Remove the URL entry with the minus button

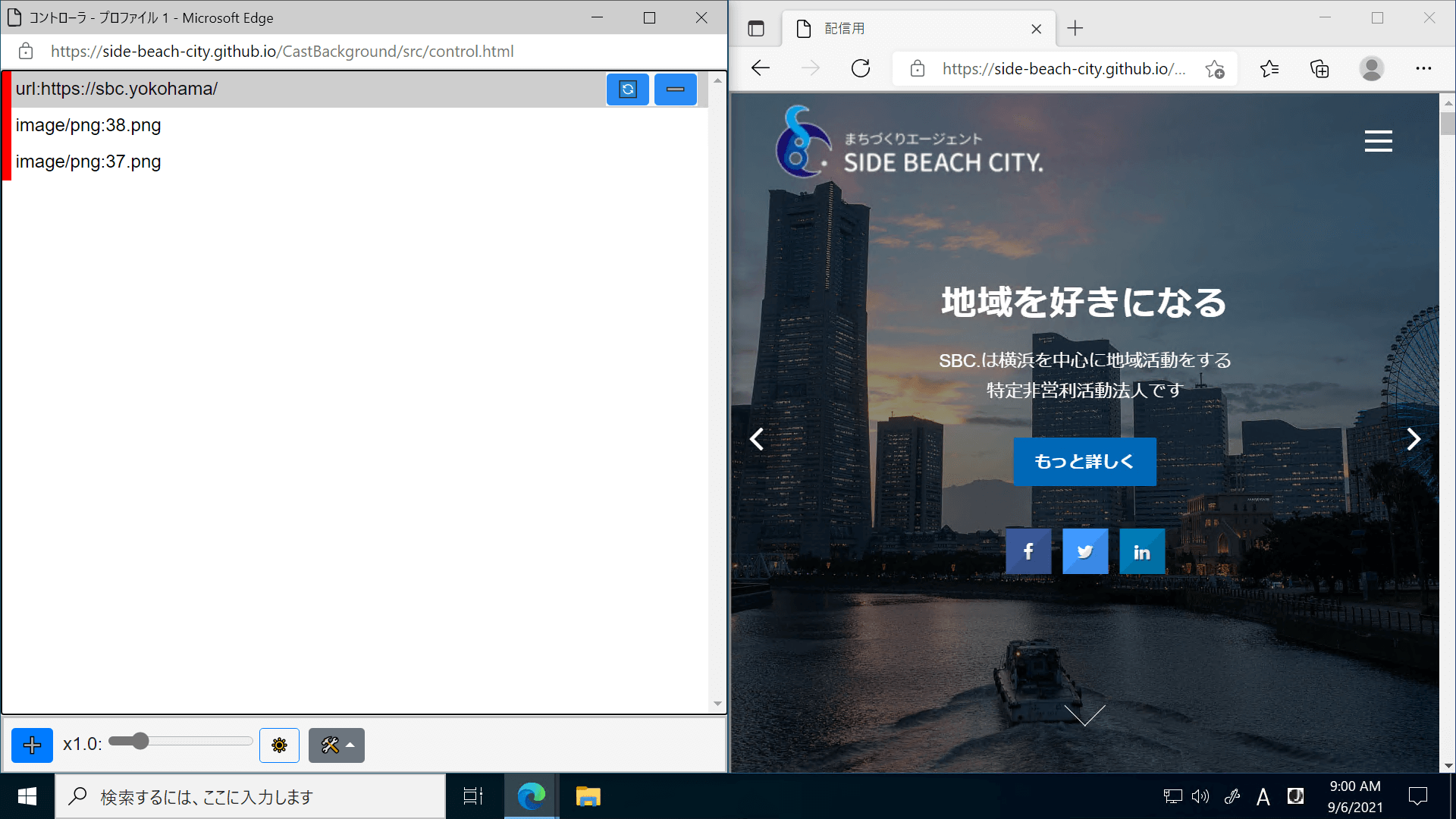[675, 89]
